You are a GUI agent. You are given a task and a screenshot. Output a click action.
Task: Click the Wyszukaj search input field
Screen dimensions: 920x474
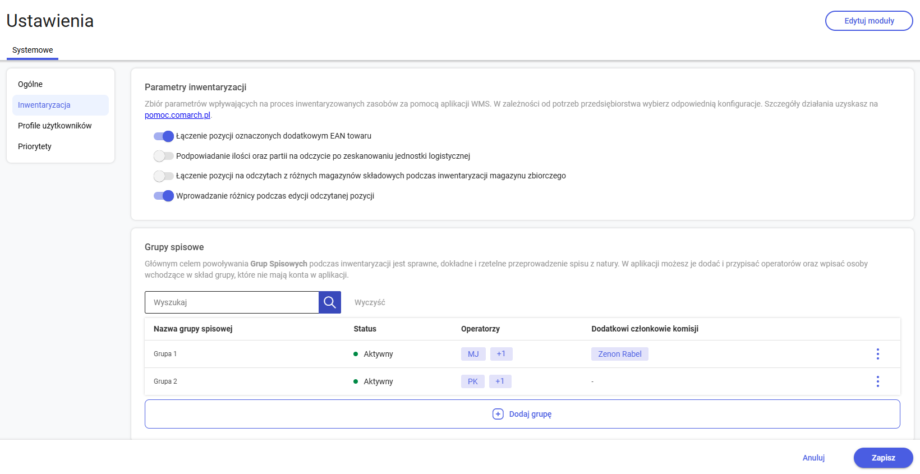pyautogui.click(x=230, y=302)
